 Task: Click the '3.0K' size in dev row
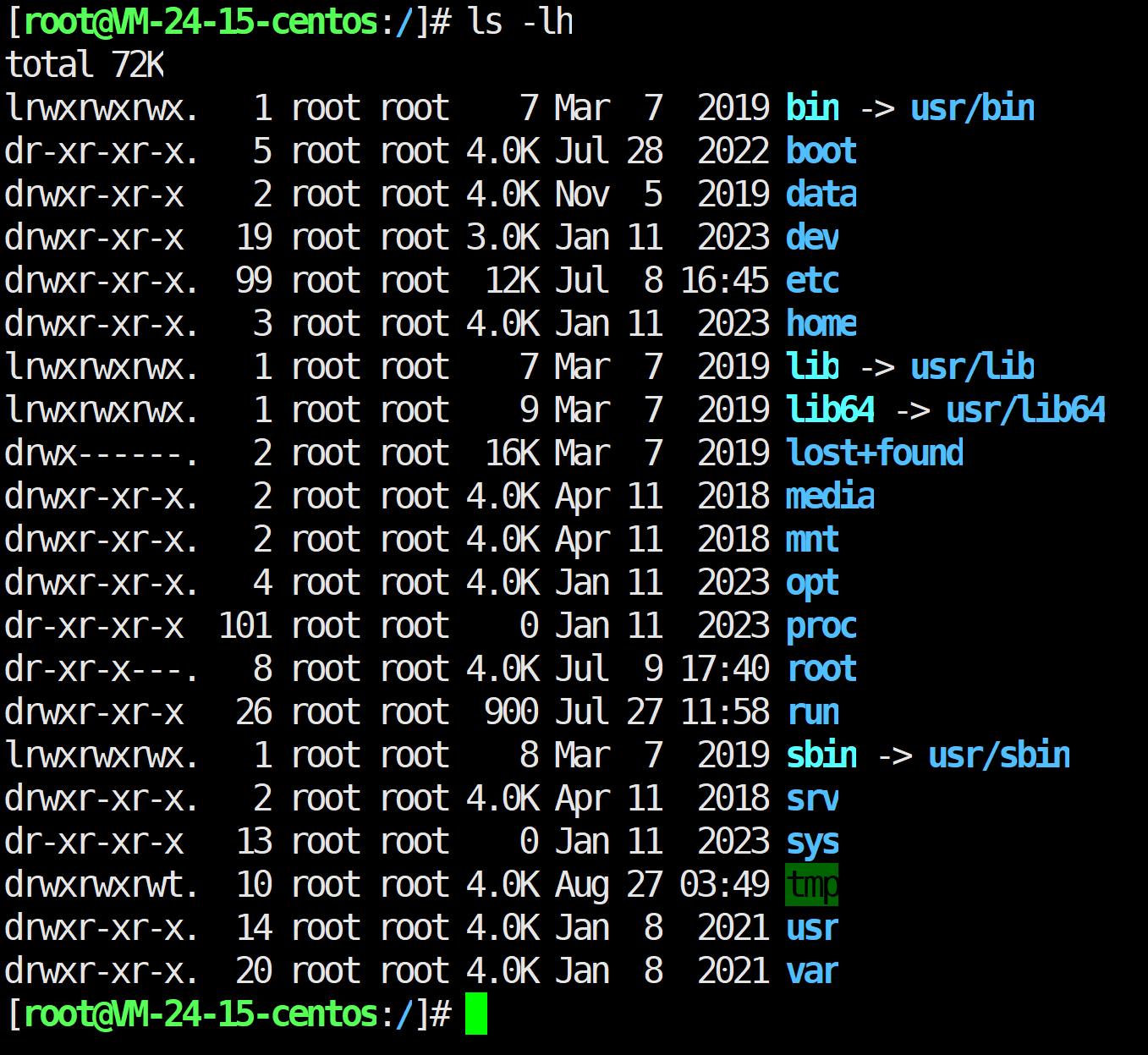tap(503, 237)
